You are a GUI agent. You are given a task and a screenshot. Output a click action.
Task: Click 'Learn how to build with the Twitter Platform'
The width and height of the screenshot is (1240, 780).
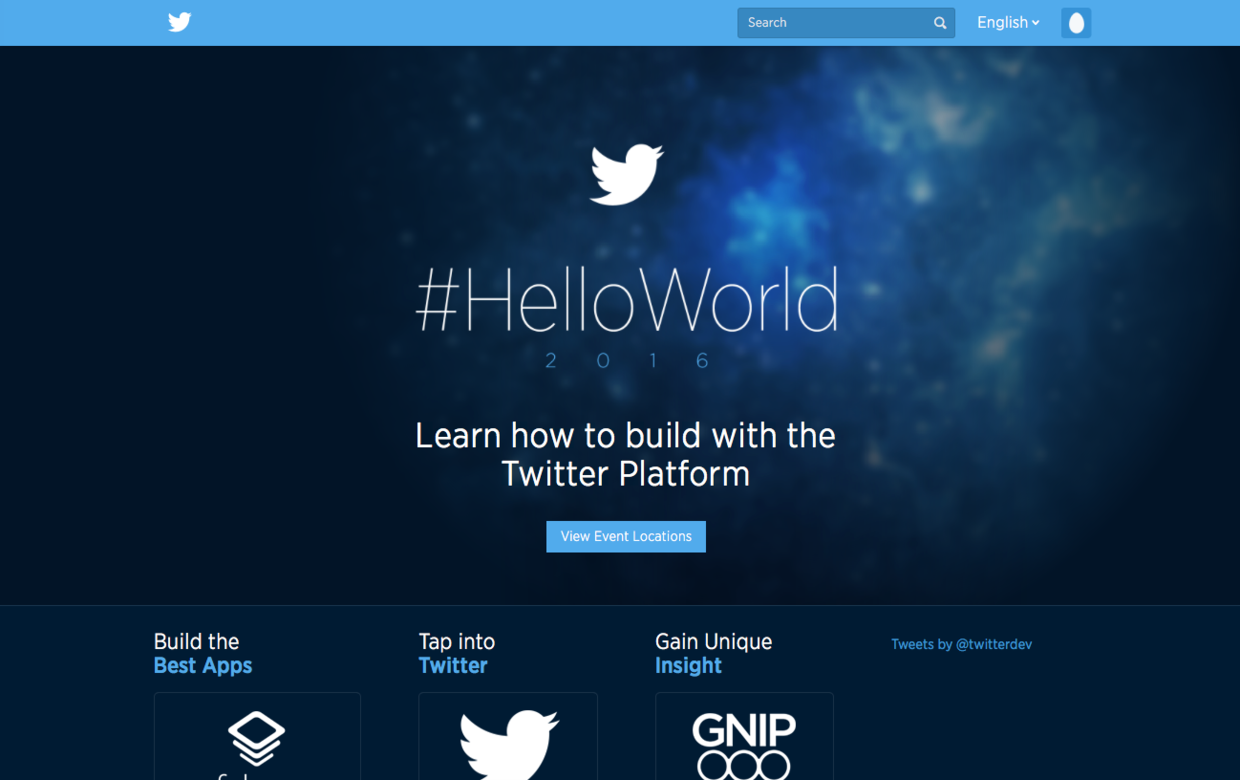tap(626, 454)
